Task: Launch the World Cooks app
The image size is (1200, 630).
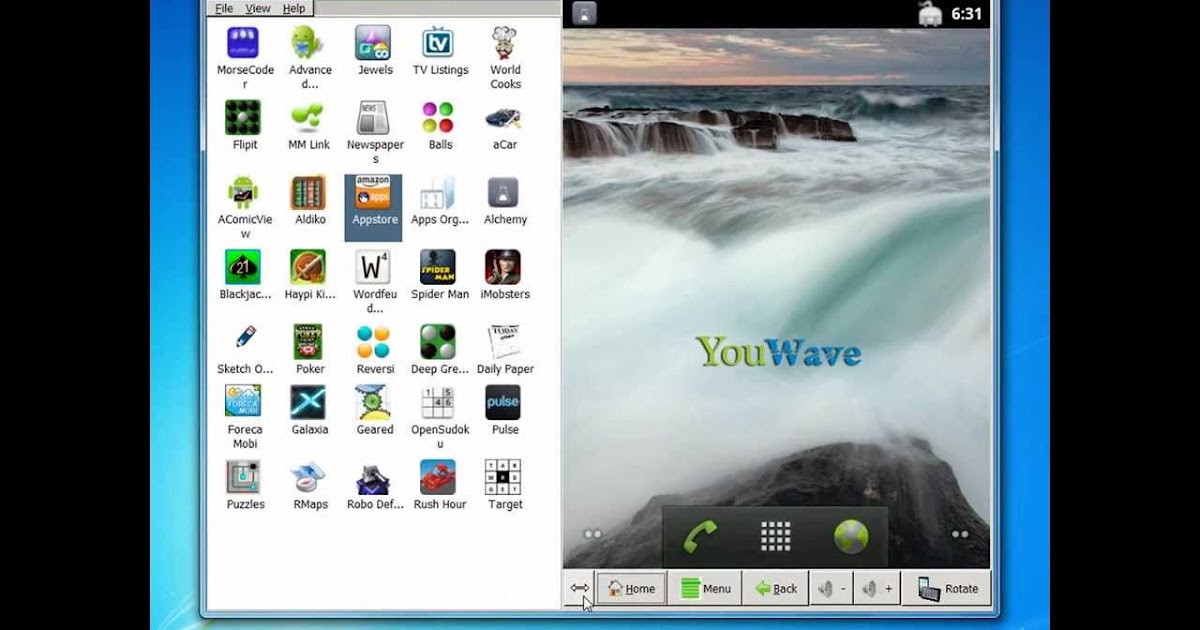Action: [x=504, y=43]
